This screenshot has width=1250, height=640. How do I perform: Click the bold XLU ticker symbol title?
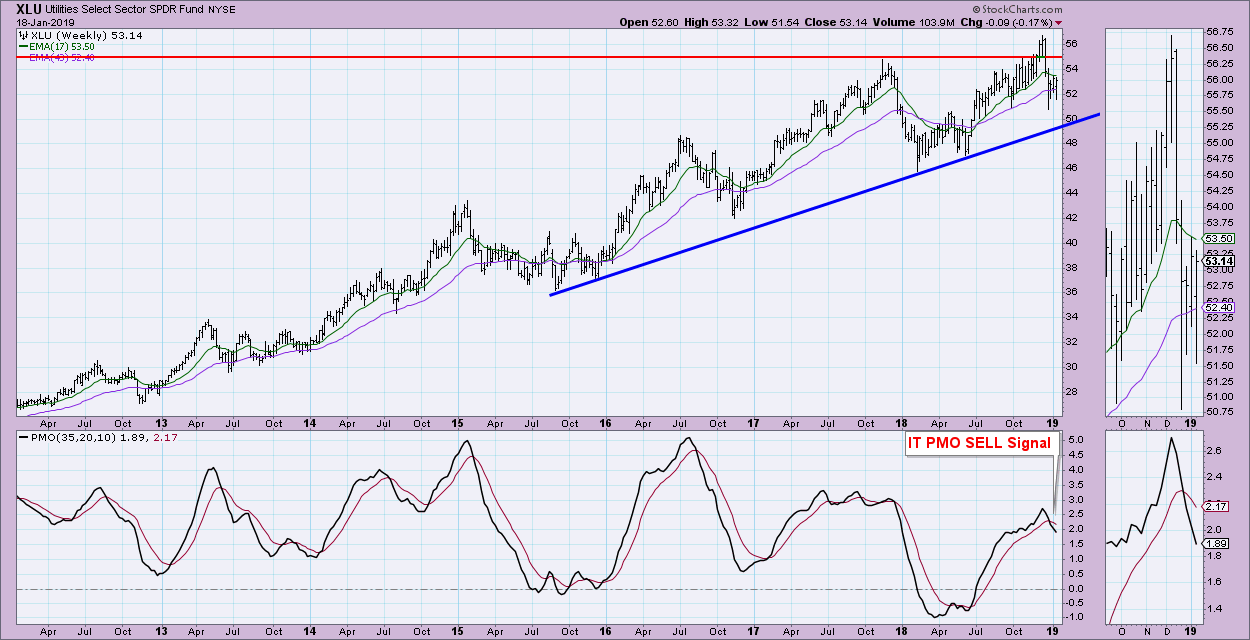(31, 7)
